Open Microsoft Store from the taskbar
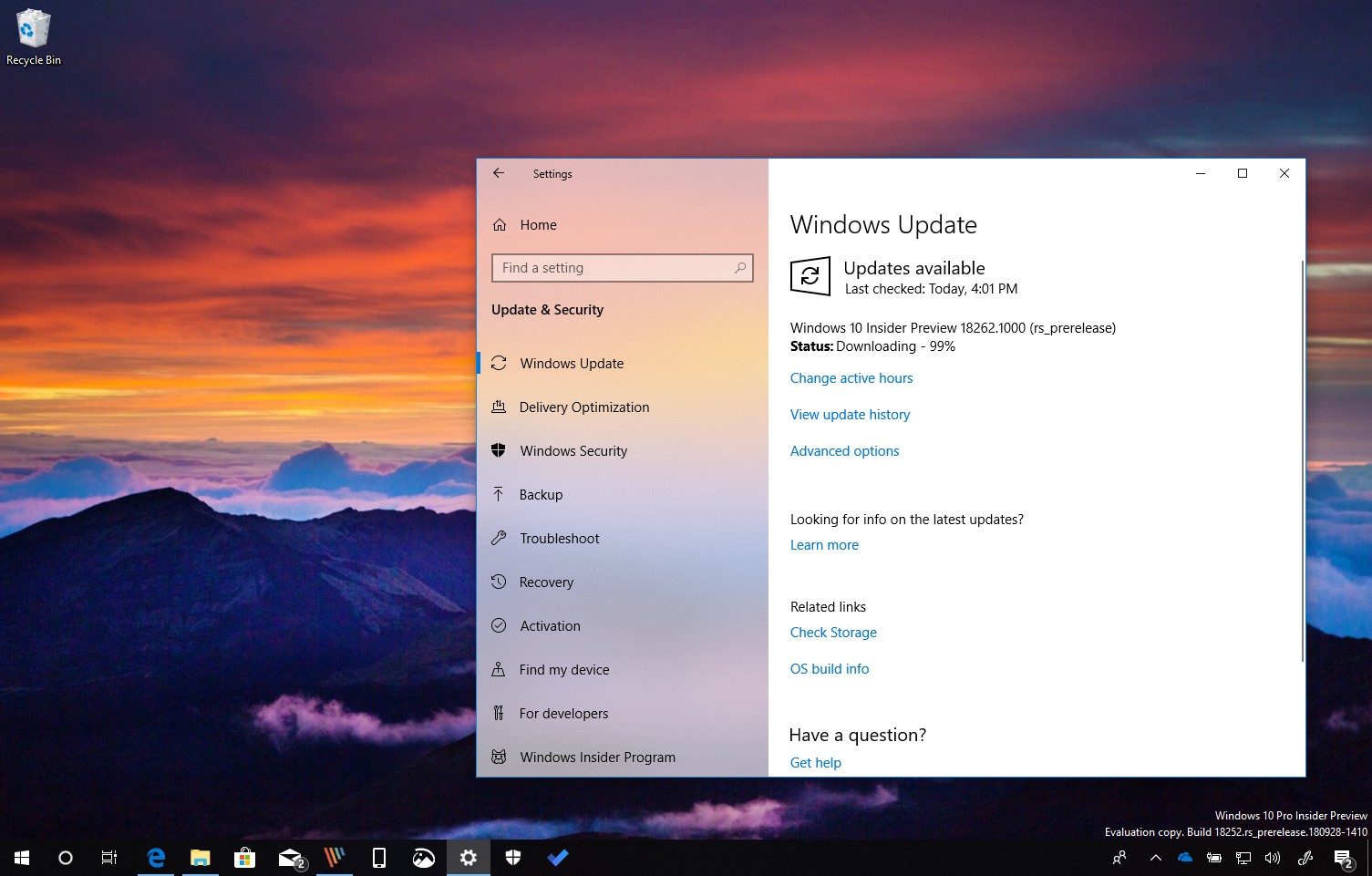 point(244,858)
